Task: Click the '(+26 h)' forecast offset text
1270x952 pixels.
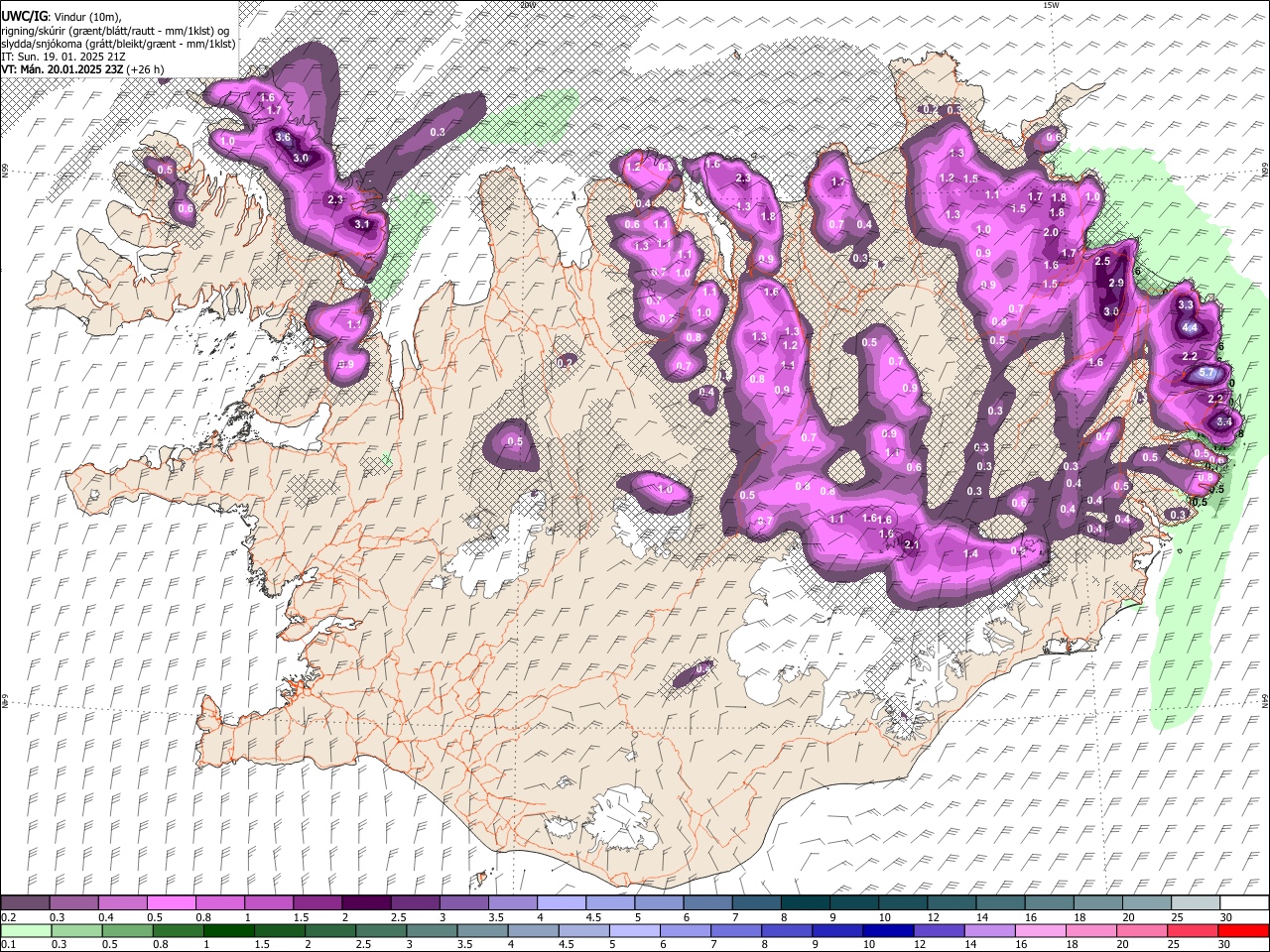Action: pyautogui.click(x=145, y=69)
